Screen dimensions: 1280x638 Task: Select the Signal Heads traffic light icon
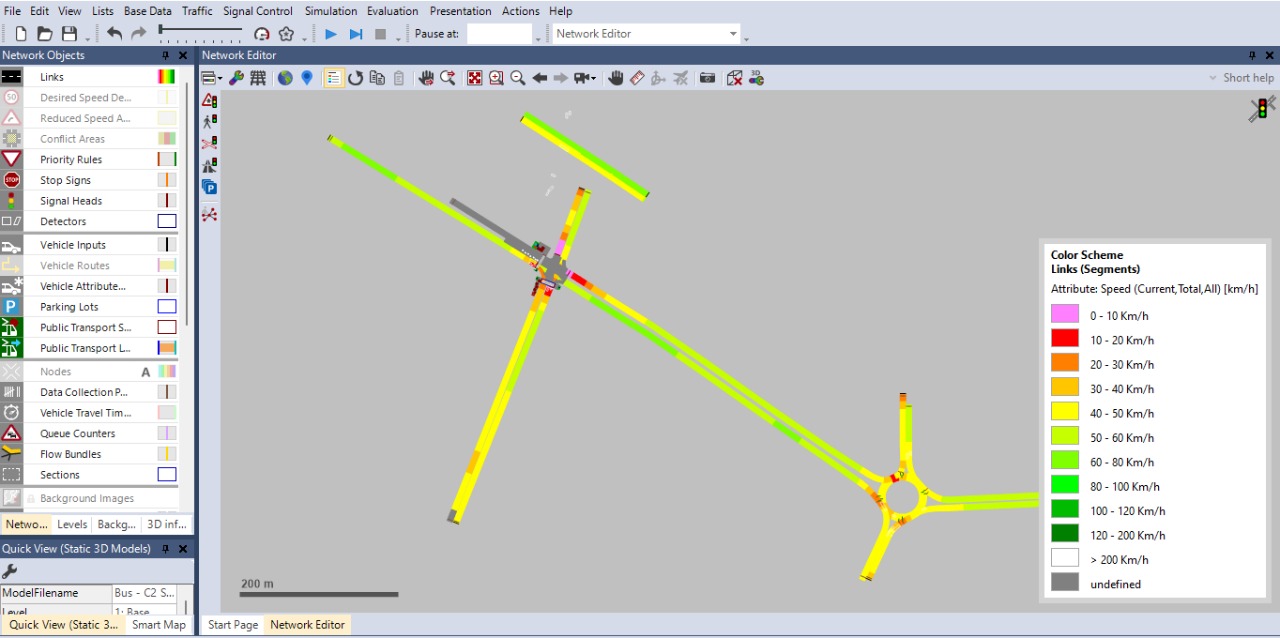tap(11, 201)
